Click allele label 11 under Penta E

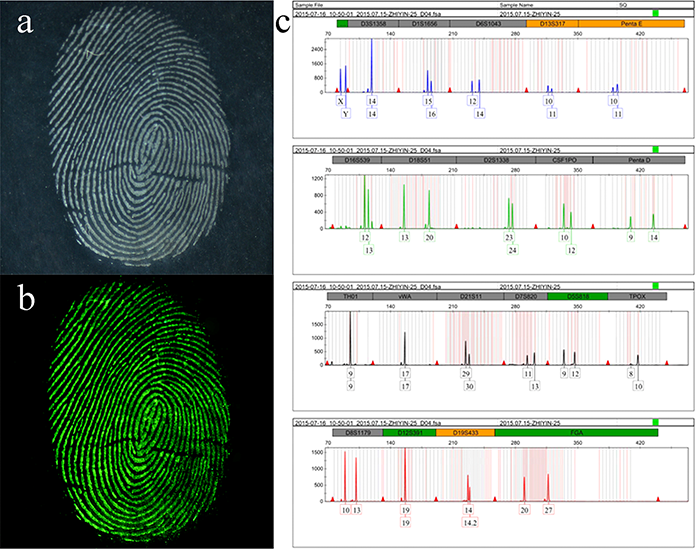617,114
